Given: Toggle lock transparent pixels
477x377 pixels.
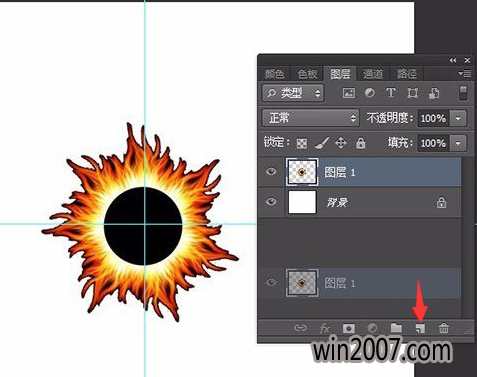Looking at the screenshot, I should [x=302, y=144].
